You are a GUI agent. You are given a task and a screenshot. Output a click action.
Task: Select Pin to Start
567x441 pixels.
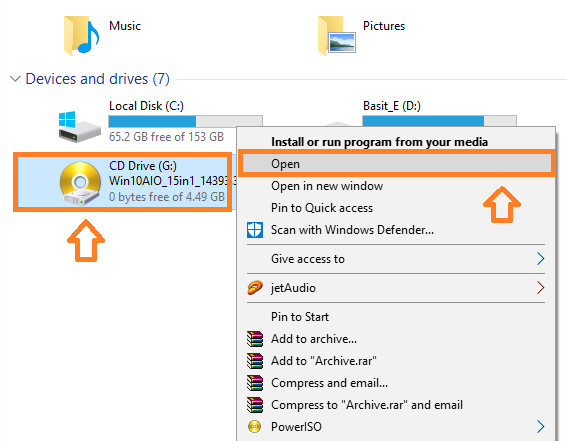point(300,317)
